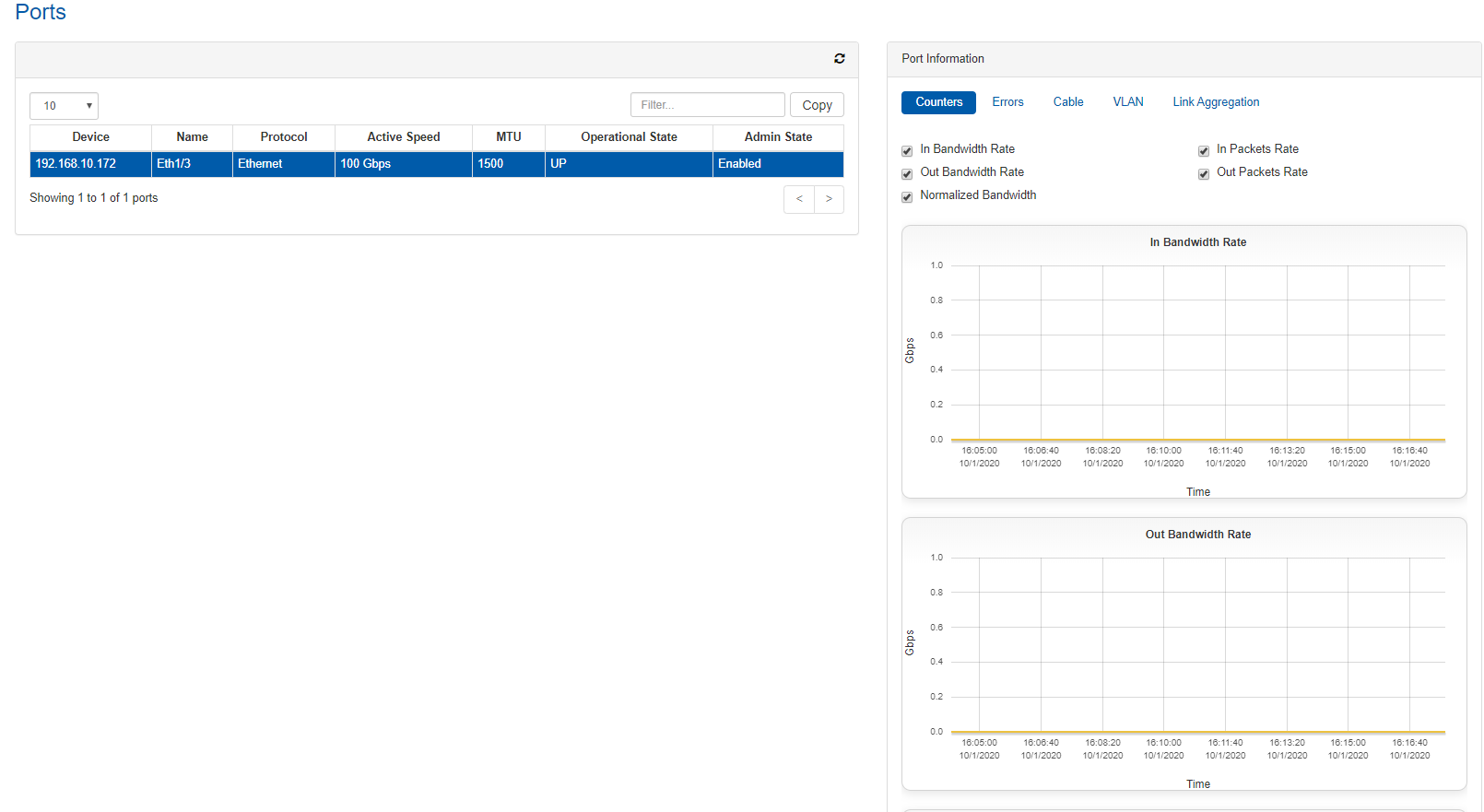
Task: Toggle Out Packets Rate checkbox
Action: point(1204,173)
